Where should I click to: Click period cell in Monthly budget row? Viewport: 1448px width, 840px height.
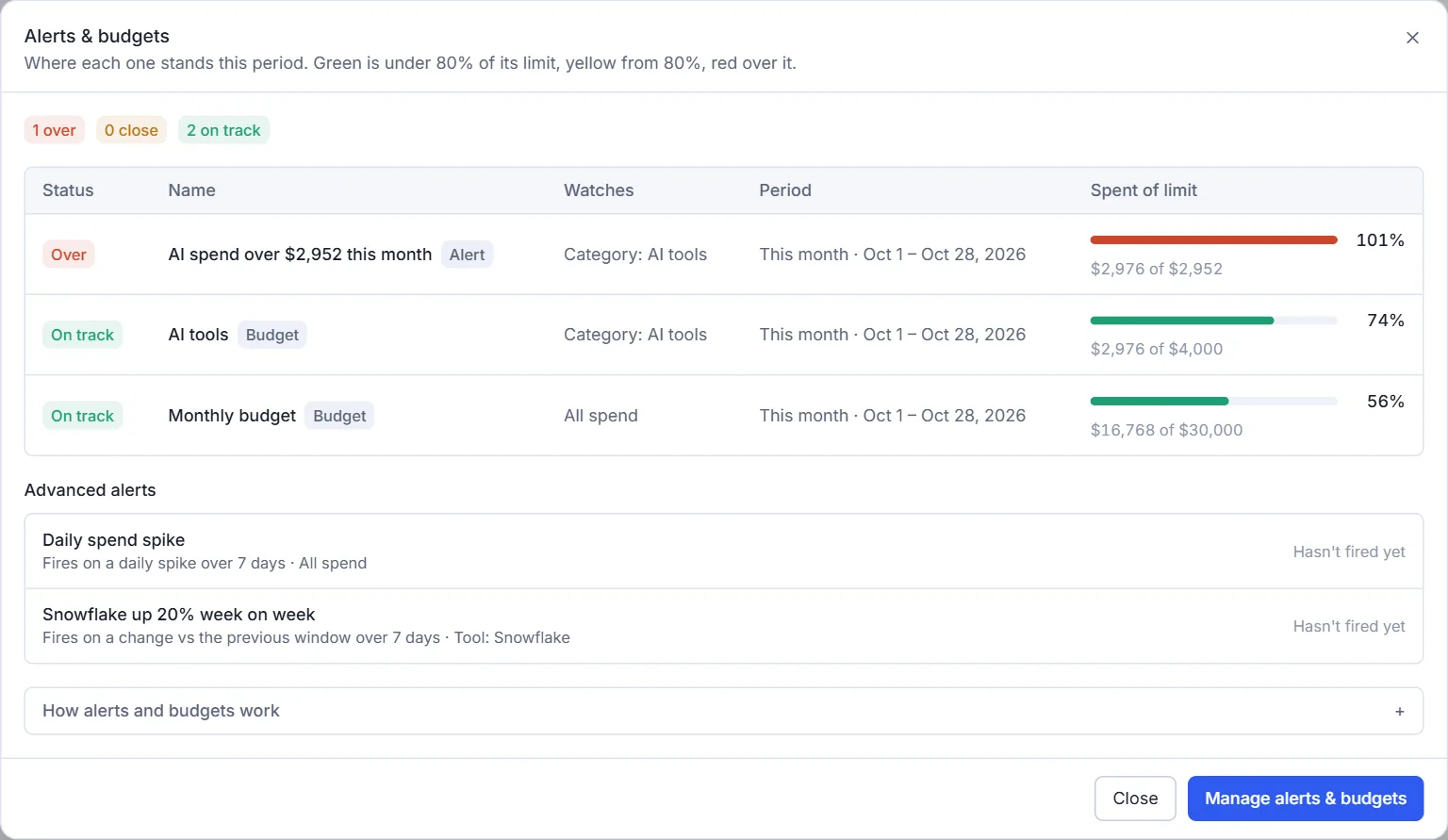[x=893, y=416]
